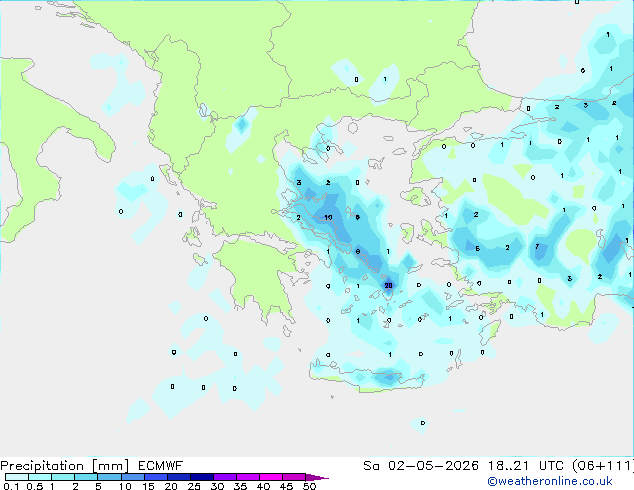Click the 0.1–0.5 mm legend color box

point(17,477)
